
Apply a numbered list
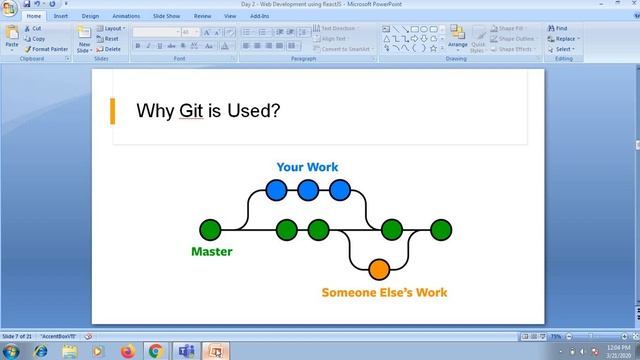(x=263, y=32)
